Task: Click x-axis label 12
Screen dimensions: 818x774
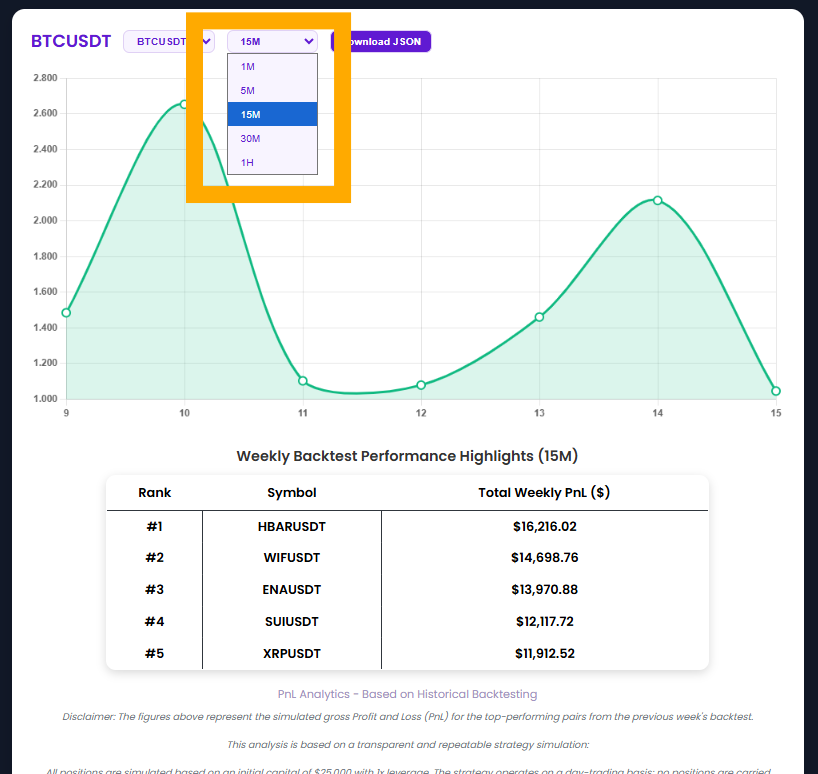Action: tap(421, 413)
